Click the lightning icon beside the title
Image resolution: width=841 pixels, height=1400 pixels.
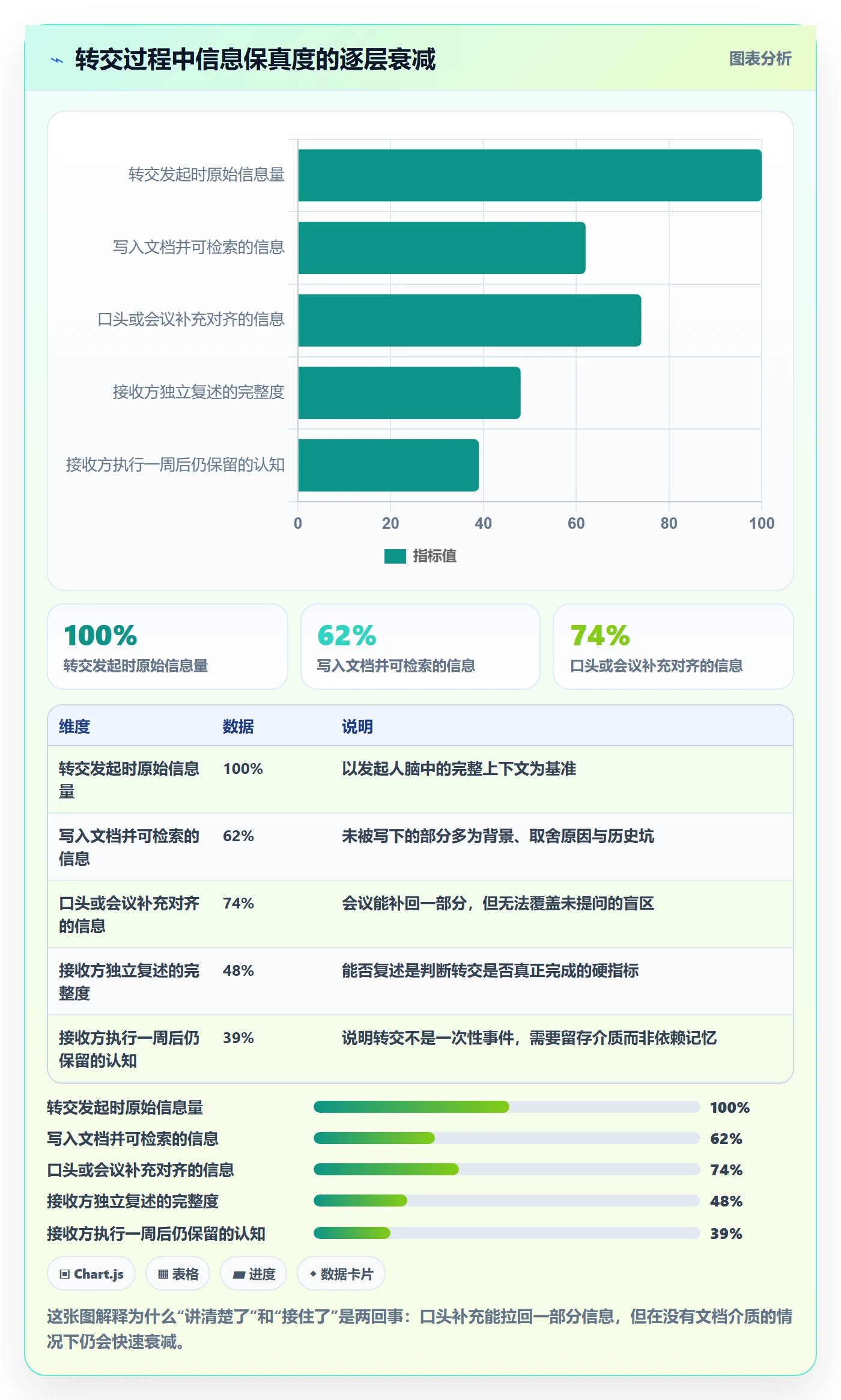(x=57, y=60)
